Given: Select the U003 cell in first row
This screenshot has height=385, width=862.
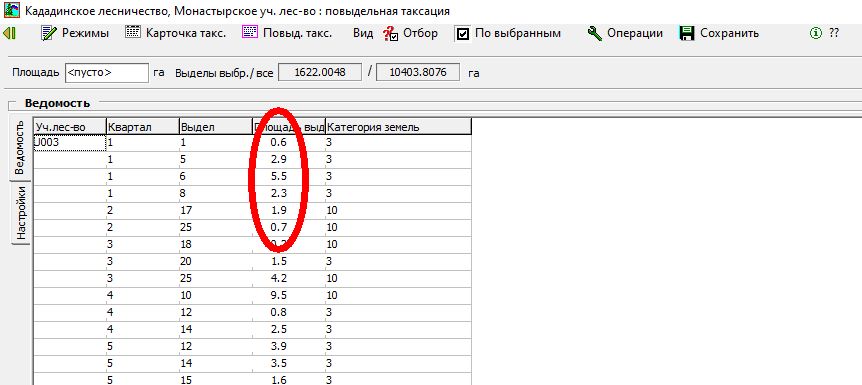Looking at the screenshot, I should coord(69,142).
